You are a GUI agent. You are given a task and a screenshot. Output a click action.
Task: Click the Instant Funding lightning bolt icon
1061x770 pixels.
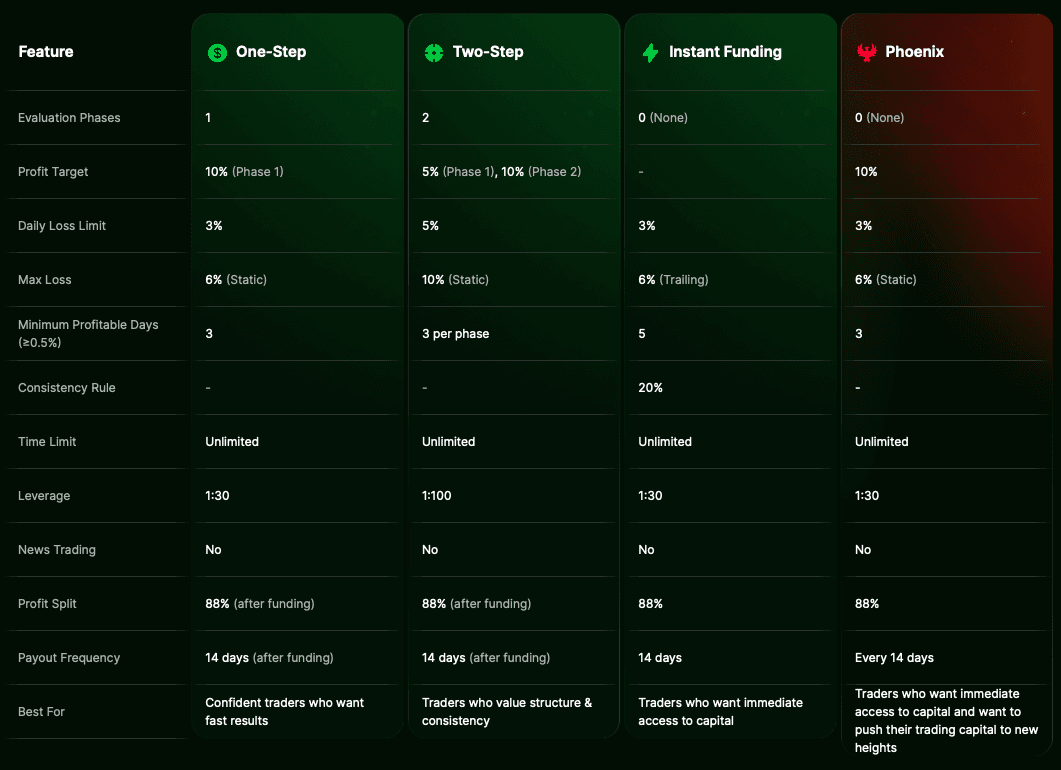(650, 52)
